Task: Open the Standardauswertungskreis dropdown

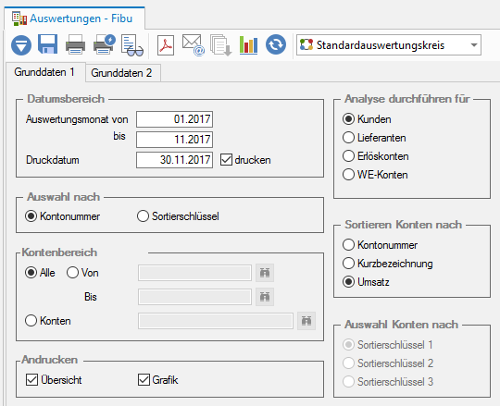Action: tap(388, 45)
